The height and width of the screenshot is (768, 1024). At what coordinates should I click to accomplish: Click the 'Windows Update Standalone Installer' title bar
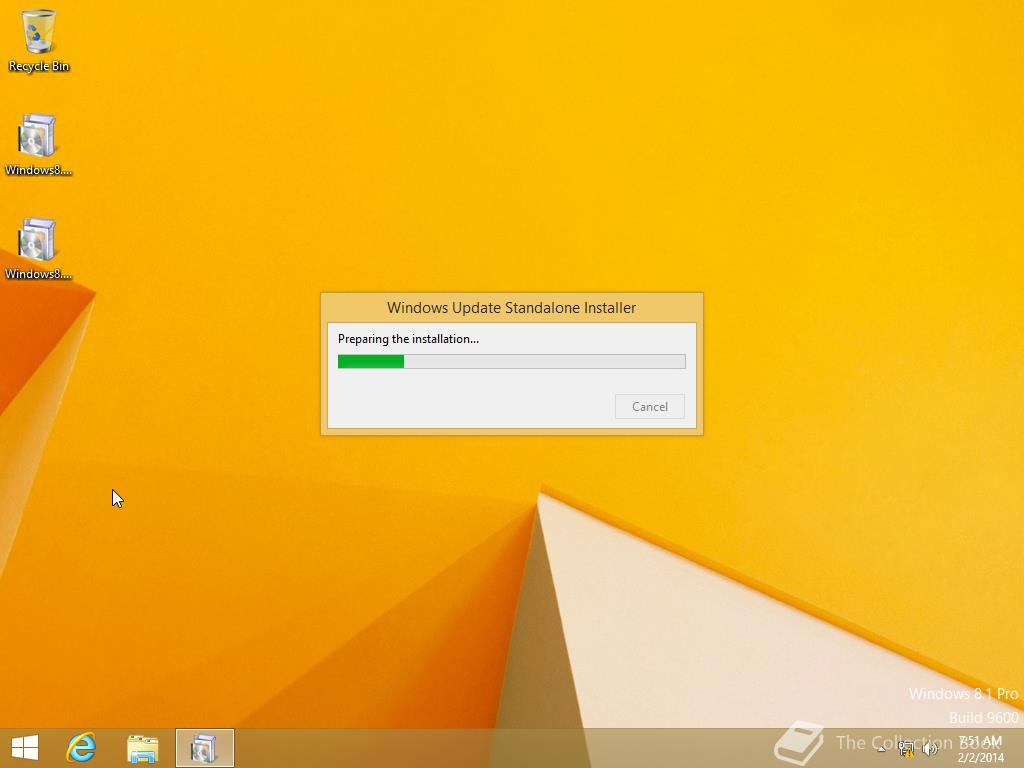click(511, 308)
